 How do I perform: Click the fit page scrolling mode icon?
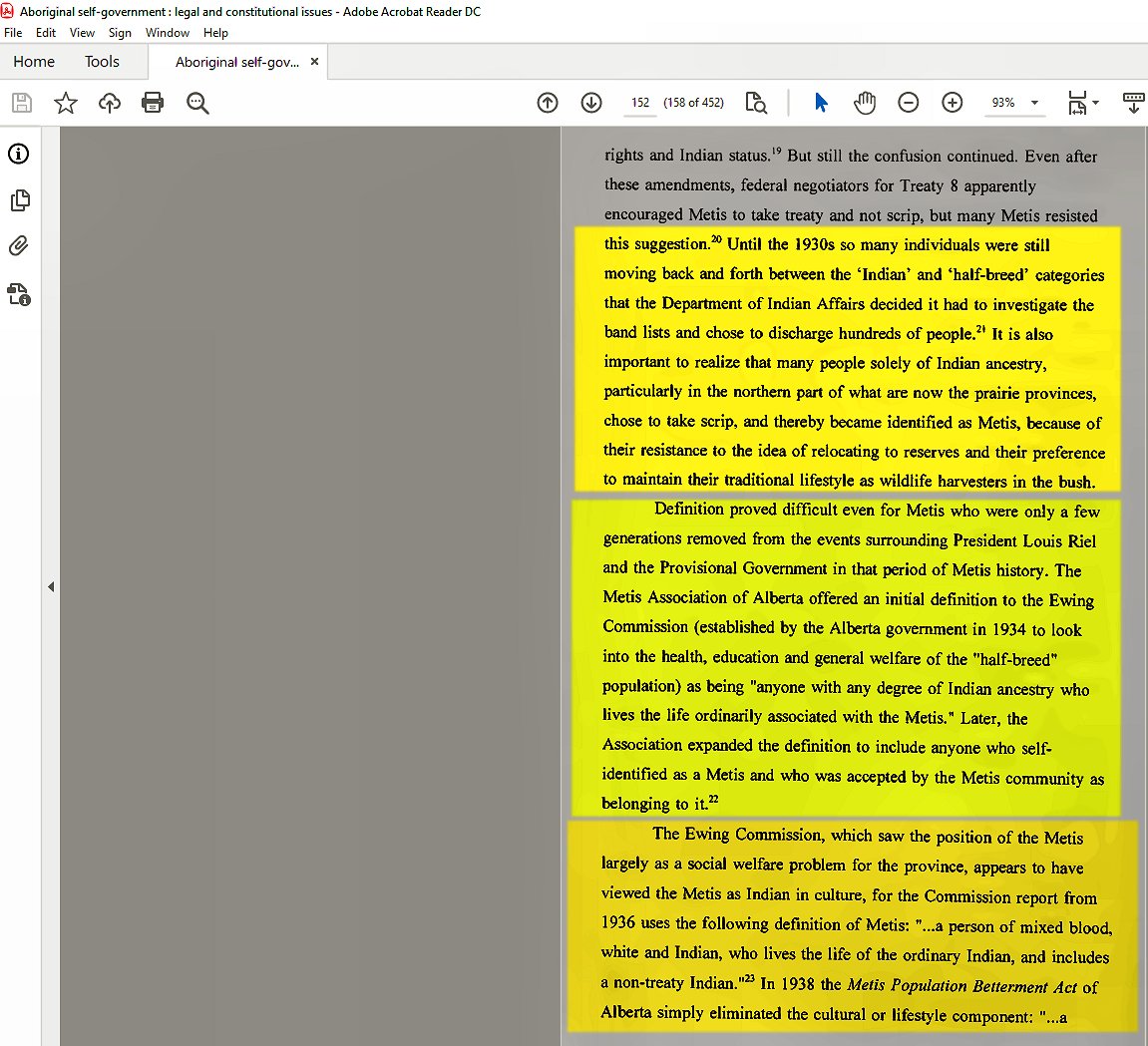pyautogui.click(x=1078, y=103)
